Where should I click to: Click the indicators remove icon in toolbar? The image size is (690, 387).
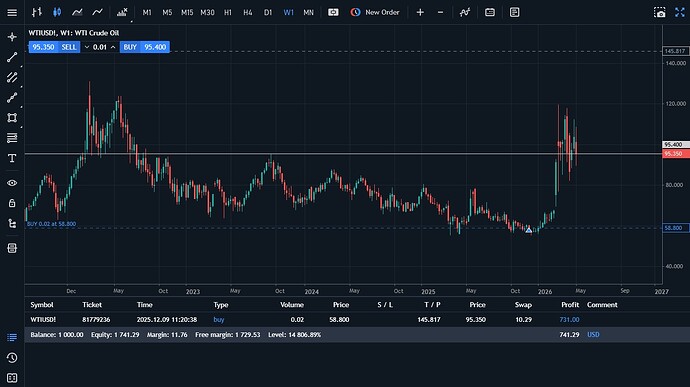[122, 12]
